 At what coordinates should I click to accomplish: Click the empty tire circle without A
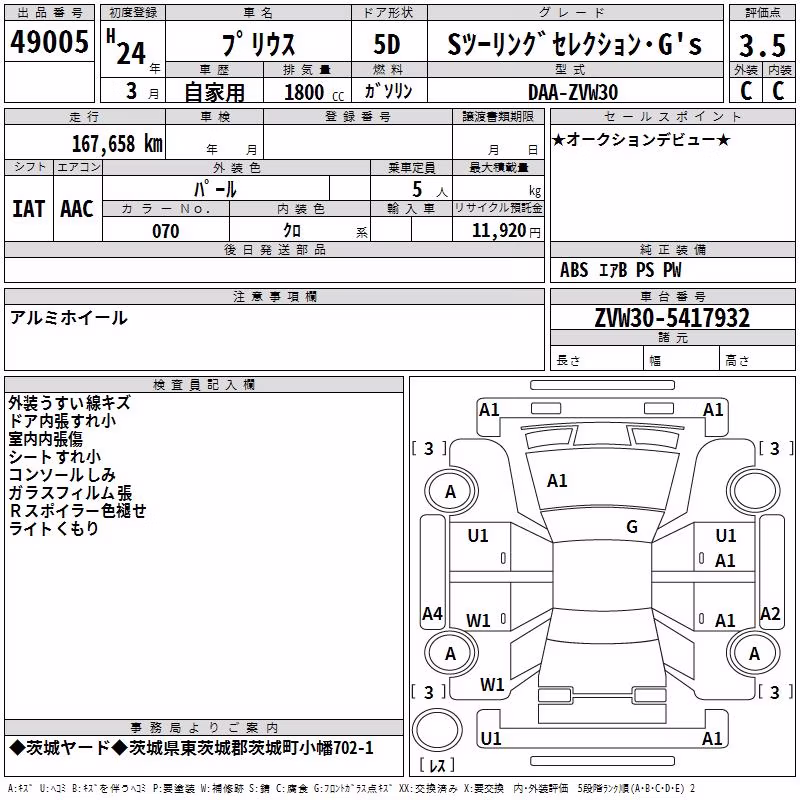click(754, 491)
